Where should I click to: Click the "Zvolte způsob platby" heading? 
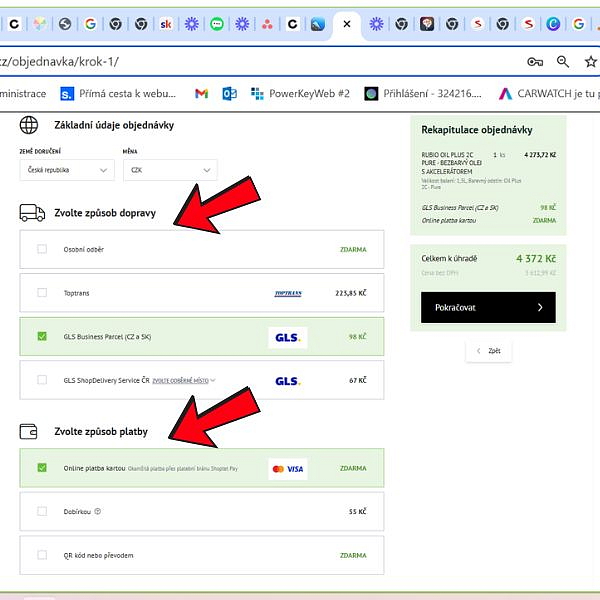point(101,431)
